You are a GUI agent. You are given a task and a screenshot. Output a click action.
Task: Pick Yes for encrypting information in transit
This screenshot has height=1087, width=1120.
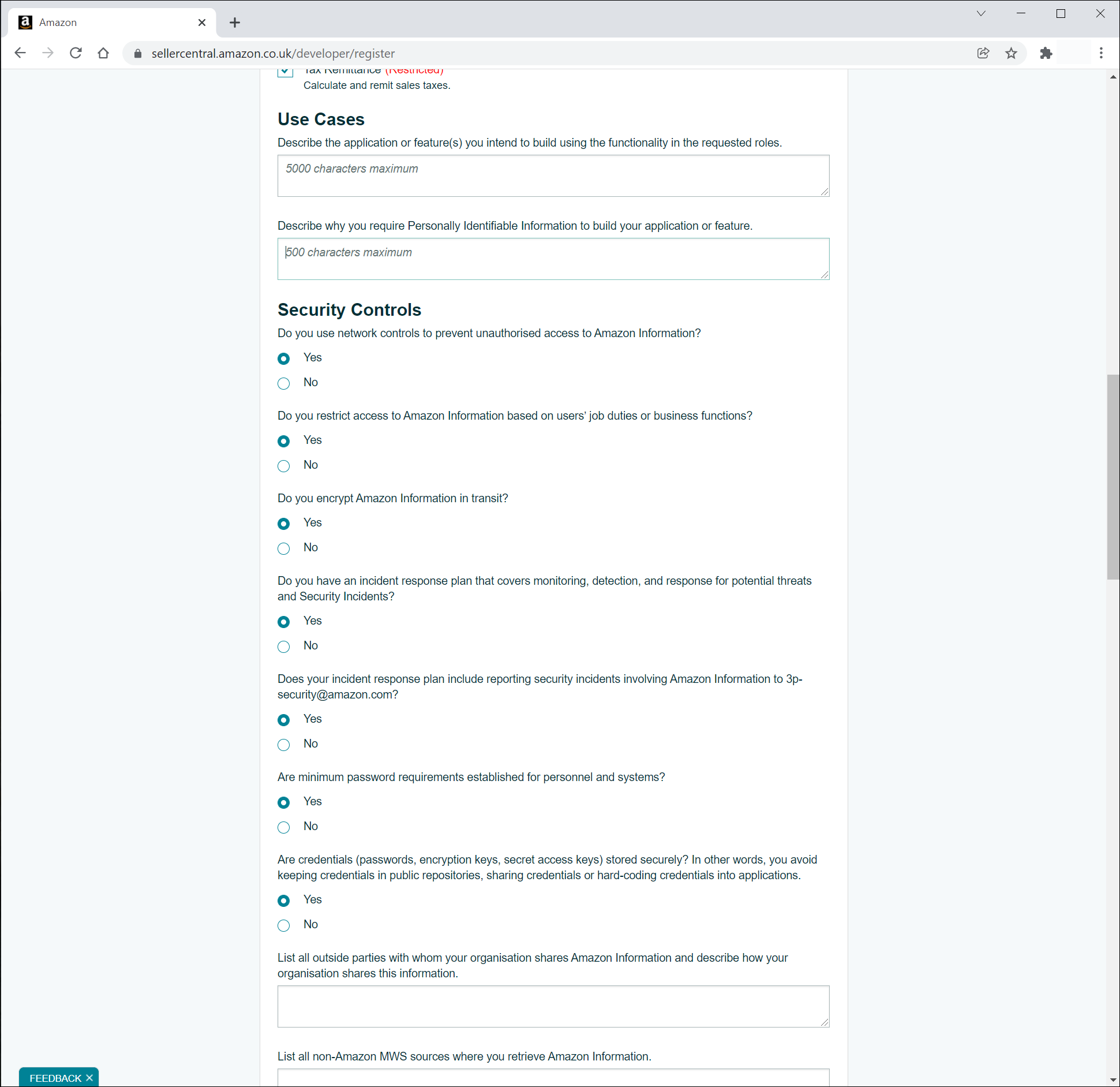[283, 524]
